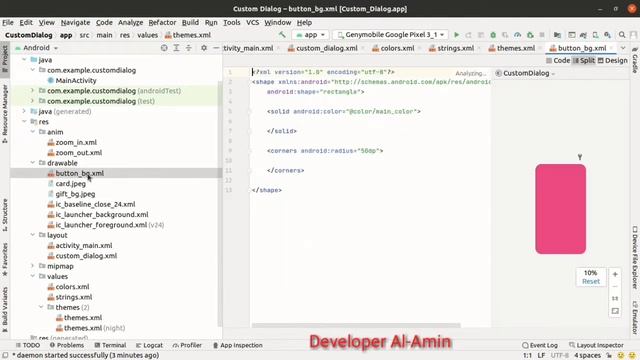Open the Build menu

[x=190, y=22]
